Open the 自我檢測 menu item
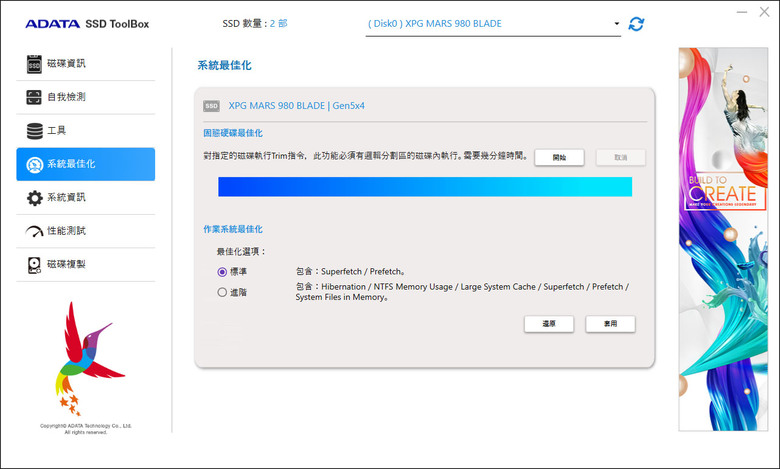 pyautogui.click(x=86, y=97)
